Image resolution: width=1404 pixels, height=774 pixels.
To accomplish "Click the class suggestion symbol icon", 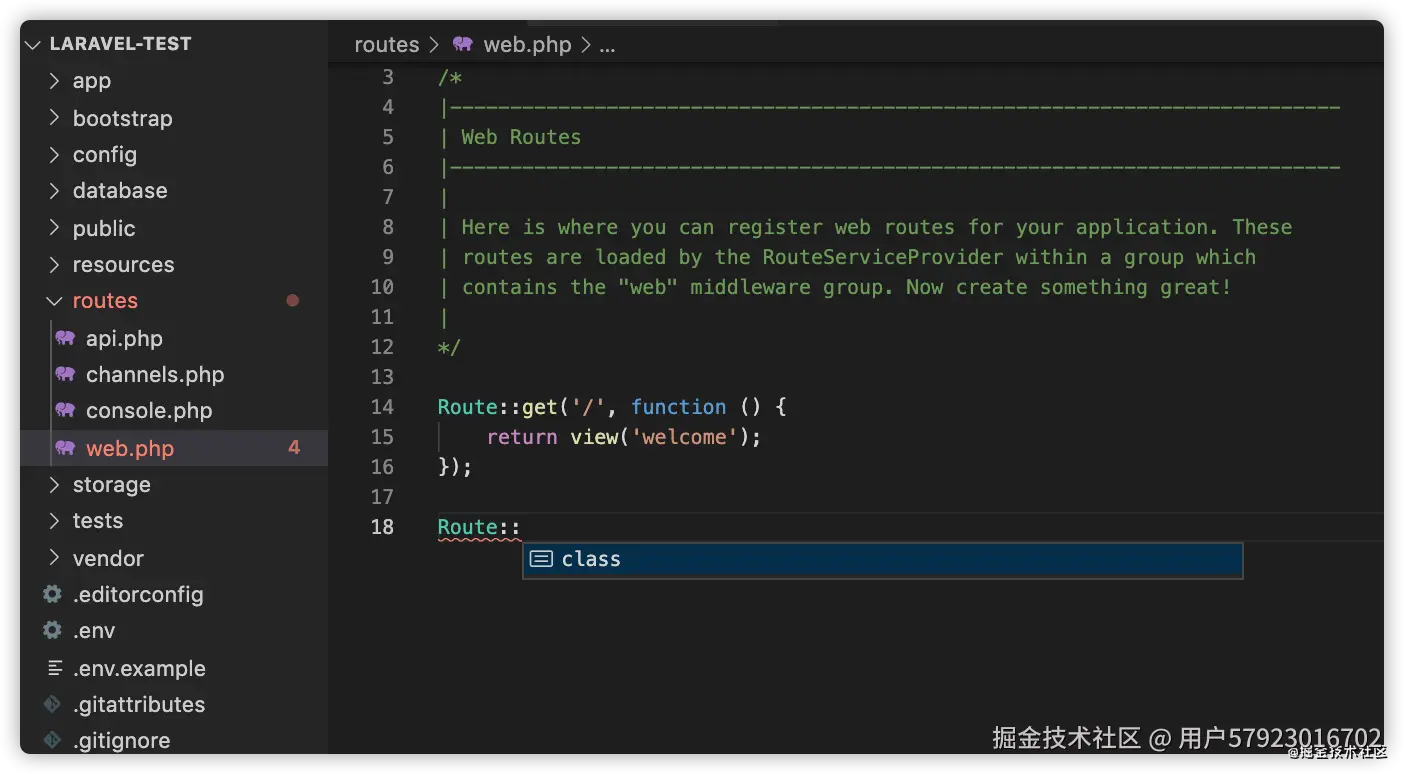I will click(x=541, y=559).
